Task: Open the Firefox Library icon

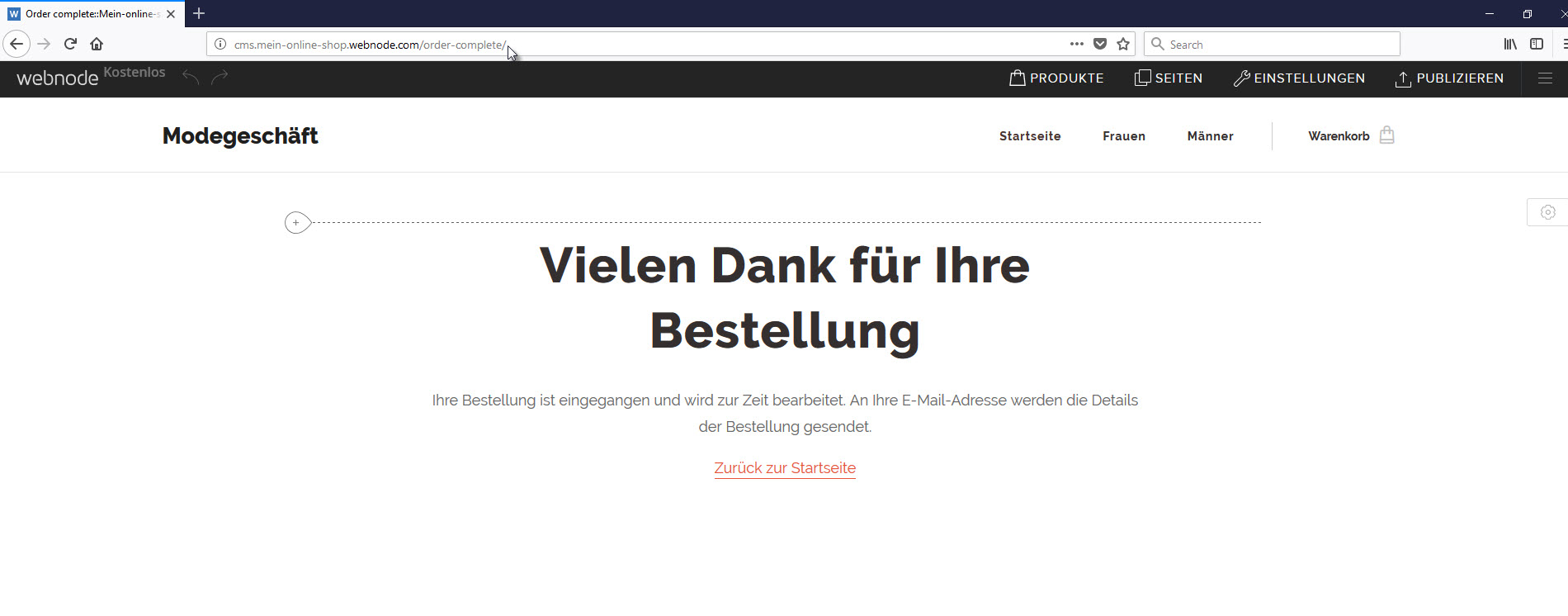Action: coord(1510,44)
